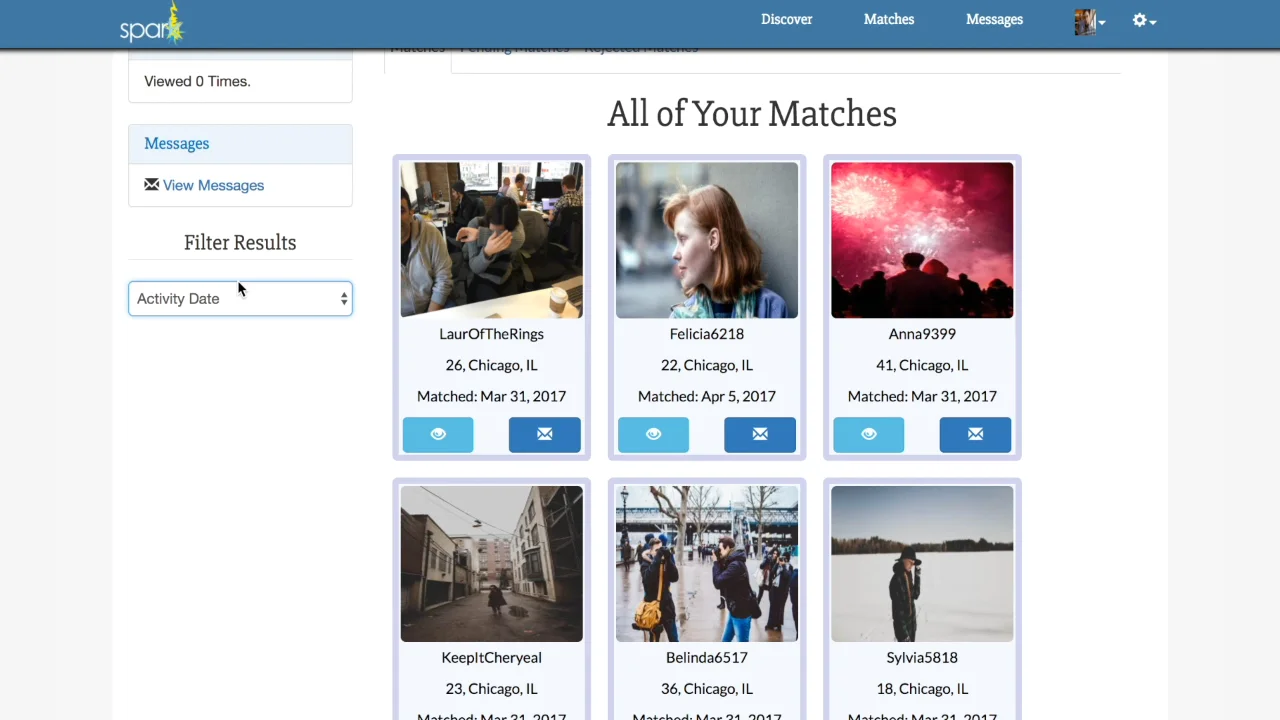This screenshot has width=1280, height=720.
Task: Click the View Messages link
Action: click(213, 185)
